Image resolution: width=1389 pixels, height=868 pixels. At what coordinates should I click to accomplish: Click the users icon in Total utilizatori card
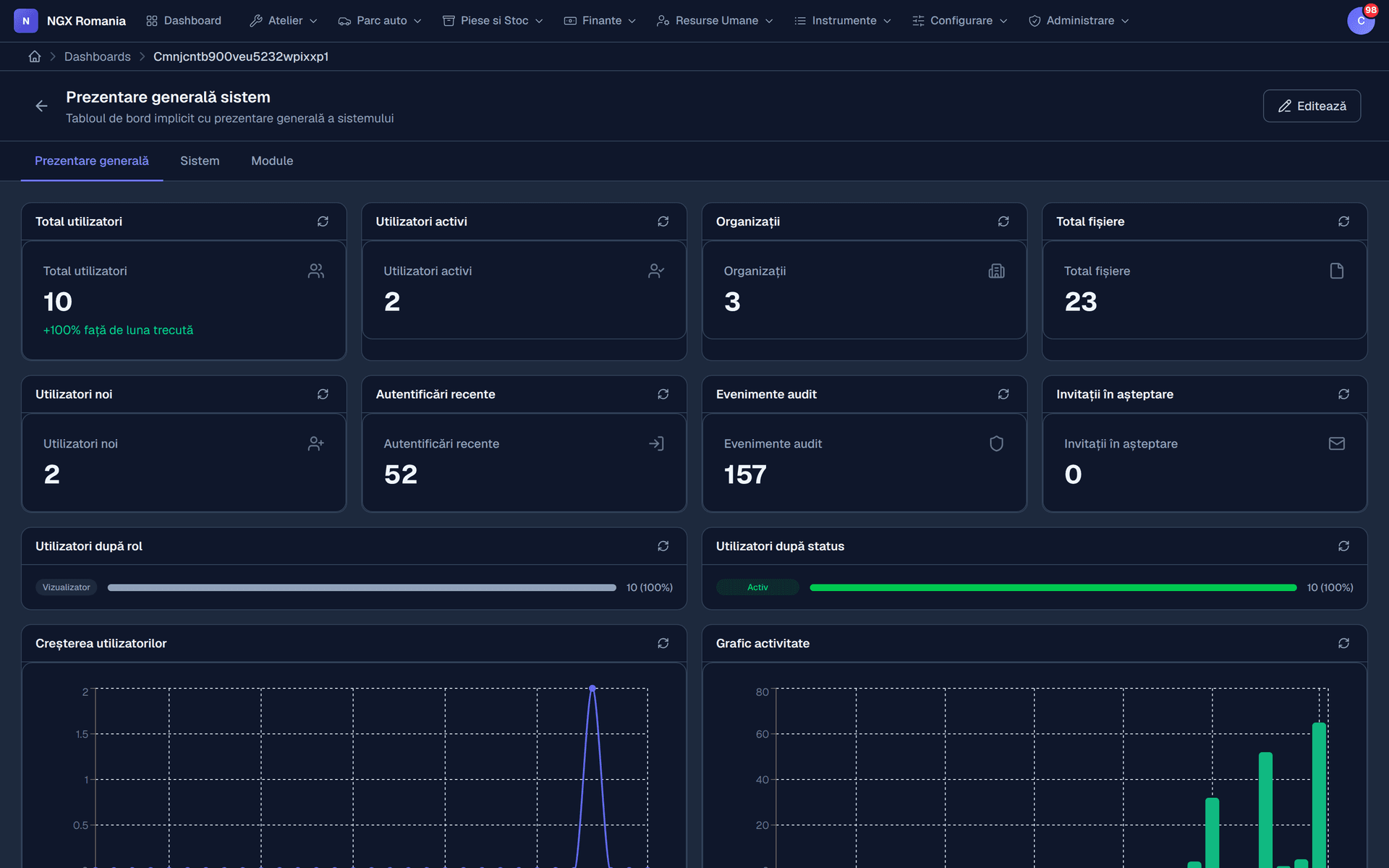pyautogui.click(x=316, y=271)
